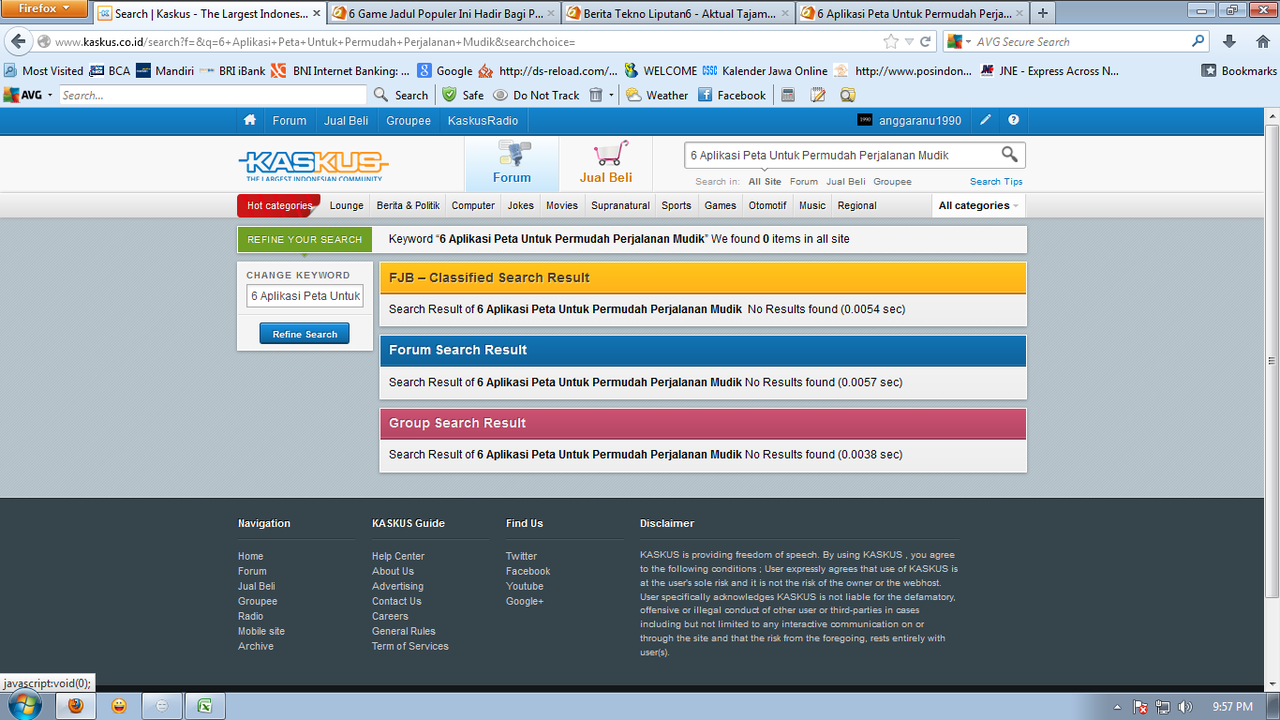Reload the page using the refresh icon

pyautogui.click(x=926, y=42)
